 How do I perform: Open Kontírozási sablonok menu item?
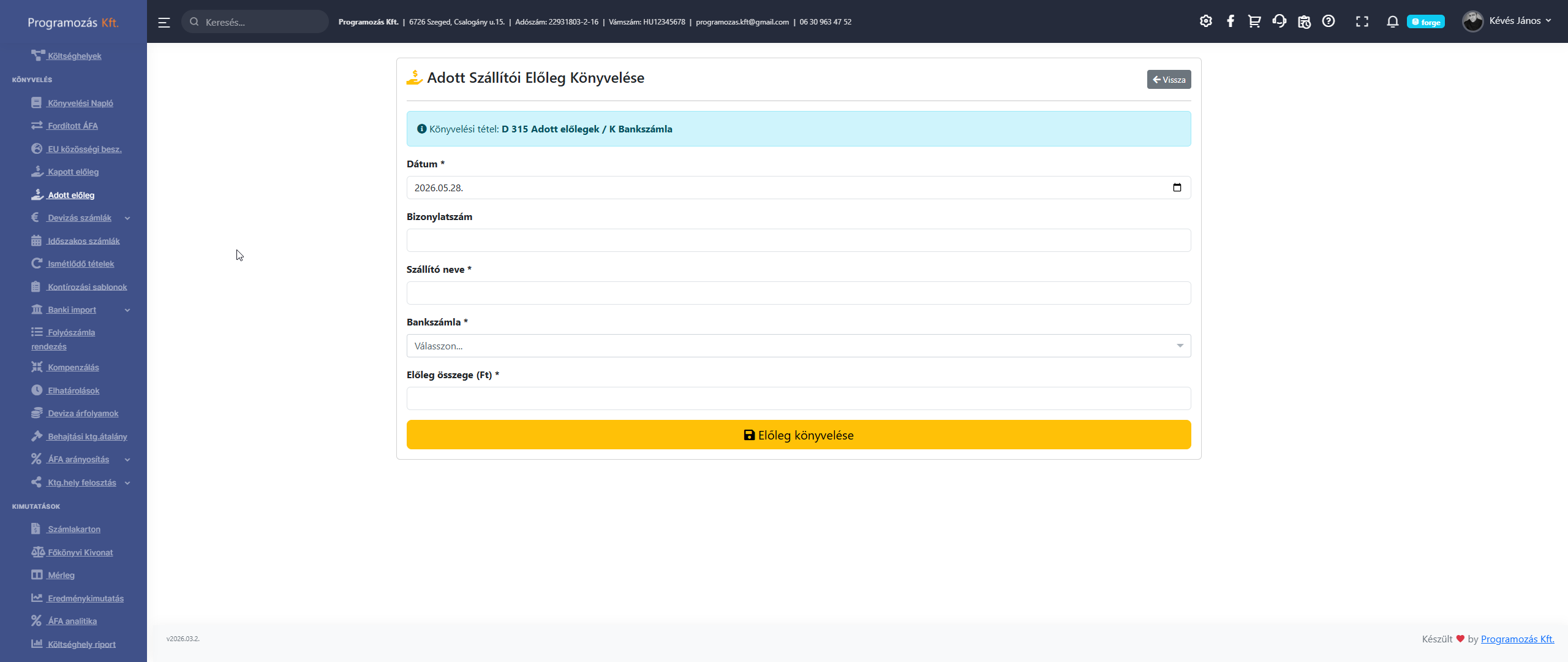(79, 287)
